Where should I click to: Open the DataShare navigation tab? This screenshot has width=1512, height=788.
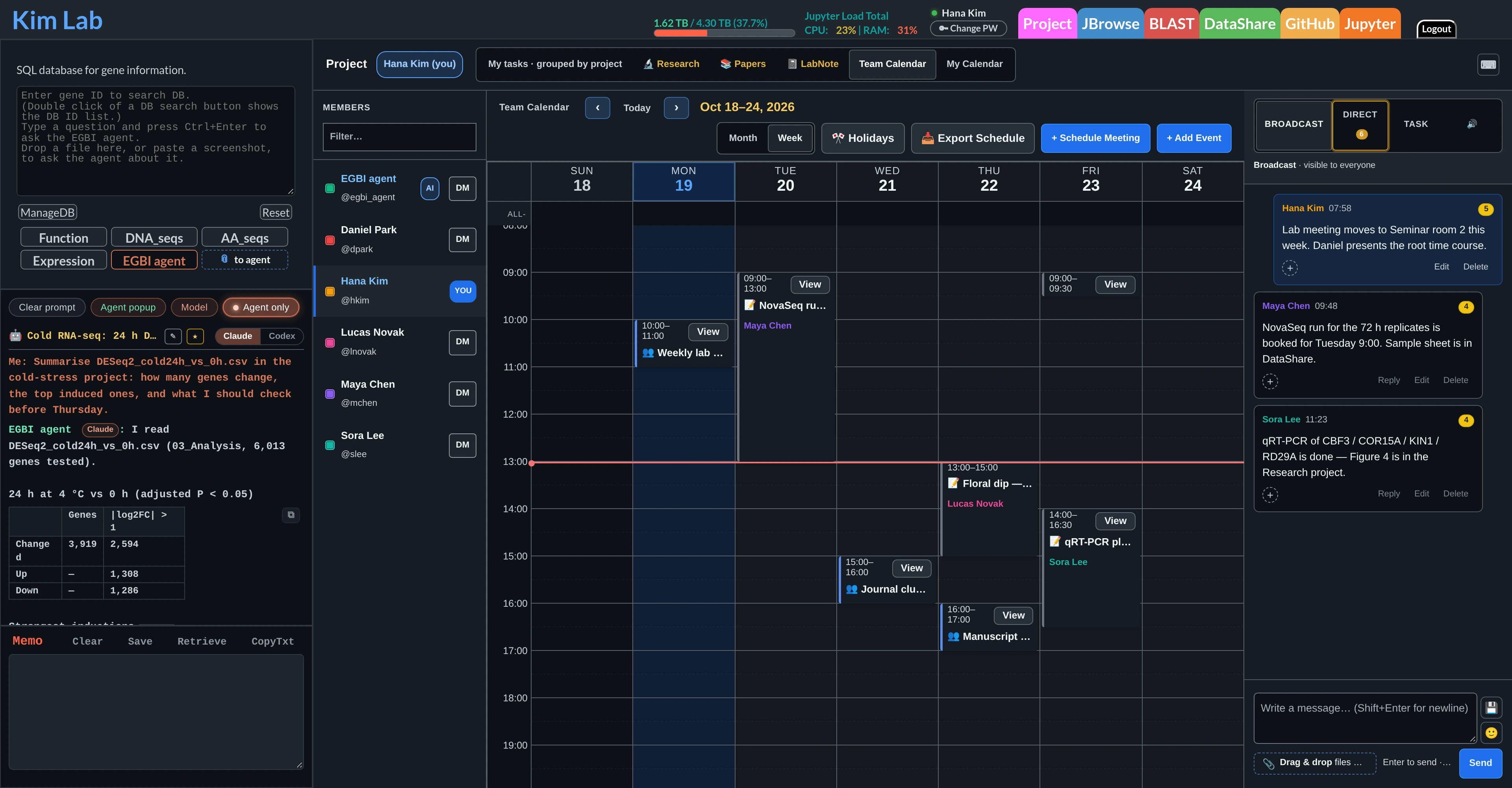(1240, 24)
